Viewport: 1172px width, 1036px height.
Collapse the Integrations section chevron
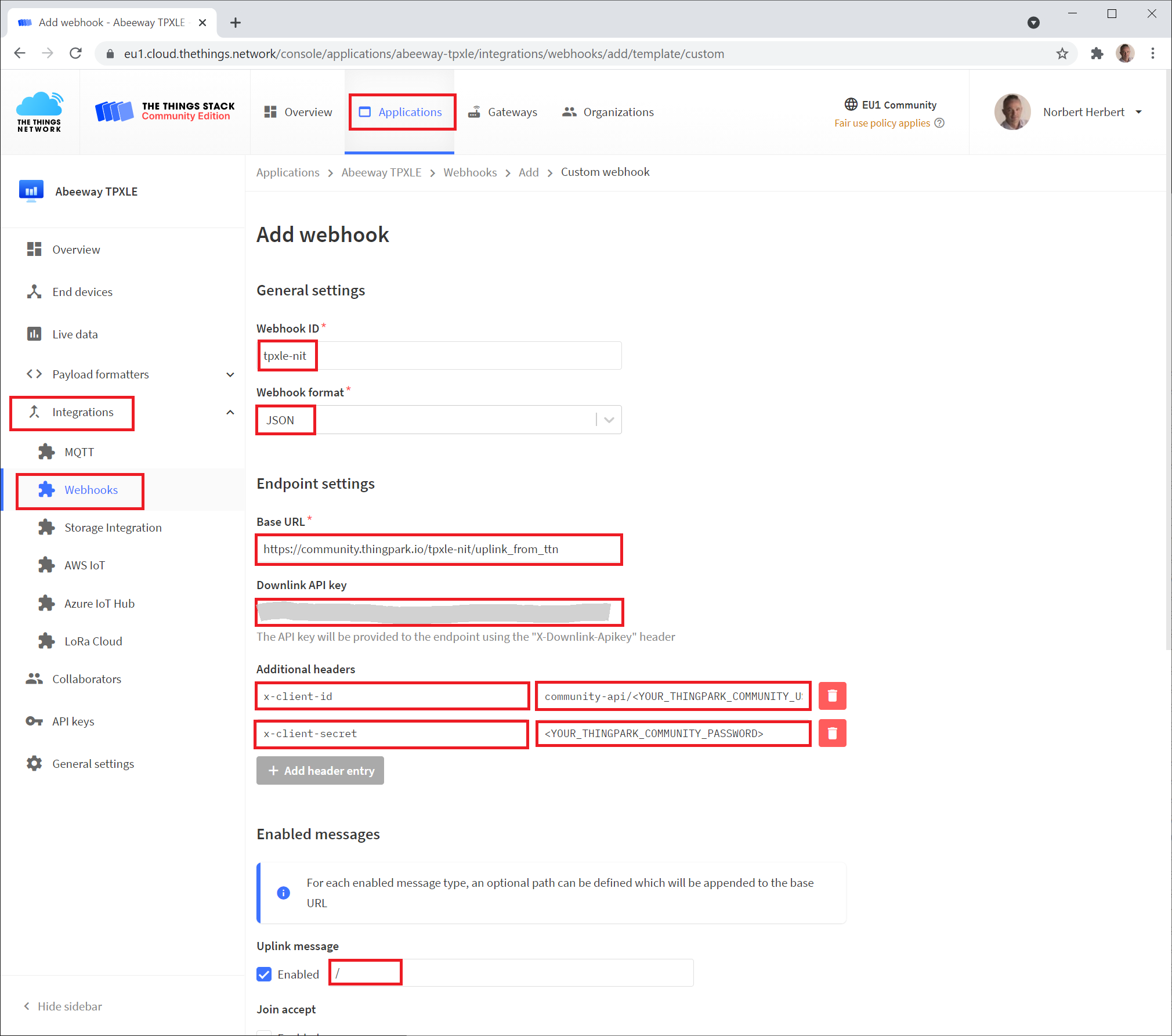point(230,412)
